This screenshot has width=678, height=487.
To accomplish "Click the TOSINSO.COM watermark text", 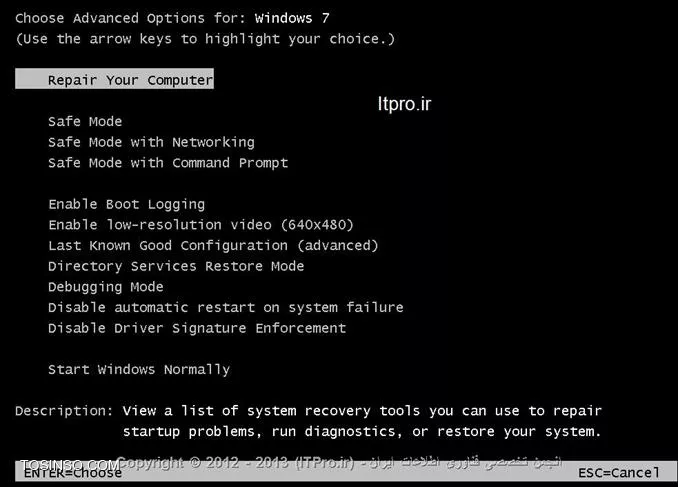I will (x=70, y=465).
